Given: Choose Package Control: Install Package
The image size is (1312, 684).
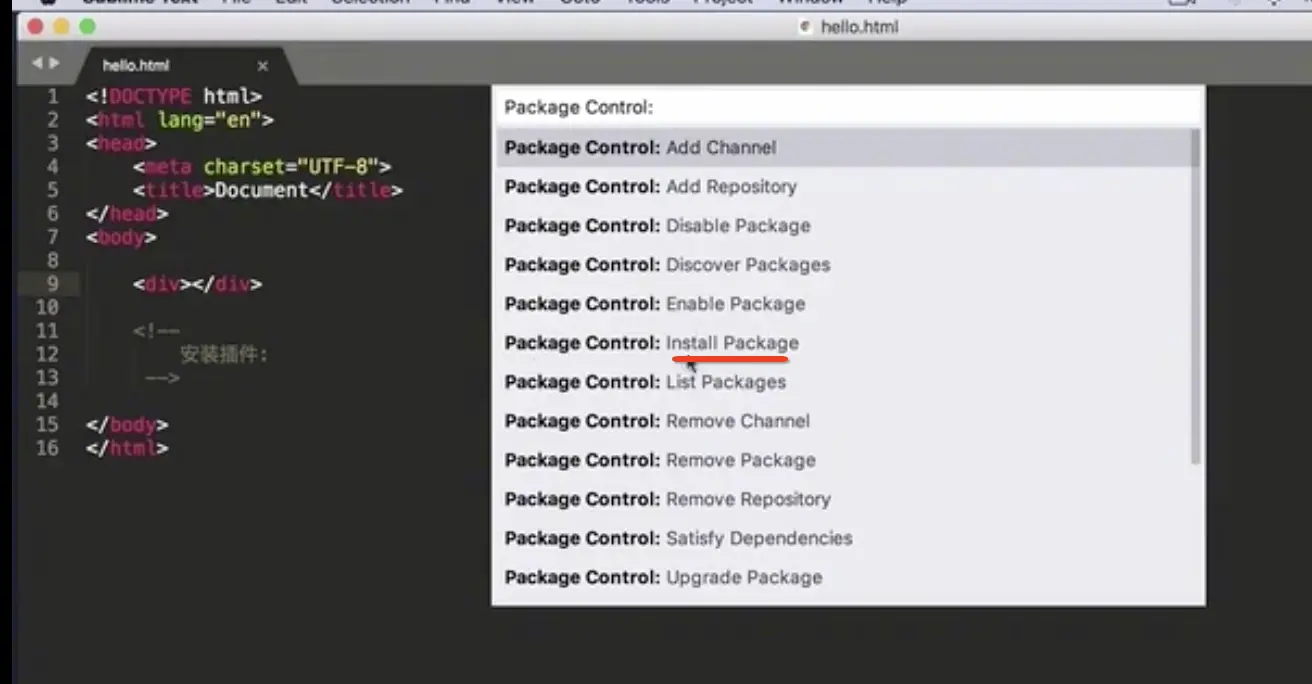Looking at the screenshot, I should click(842, 342).
